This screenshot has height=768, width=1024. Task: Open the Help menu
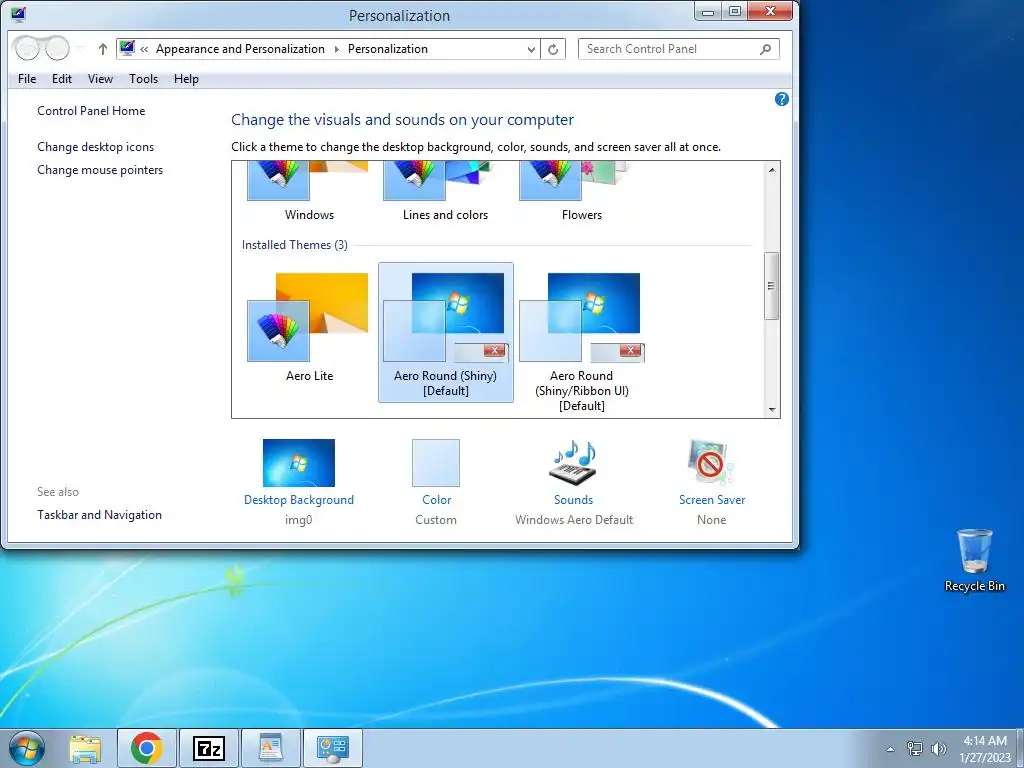(186, 79)
